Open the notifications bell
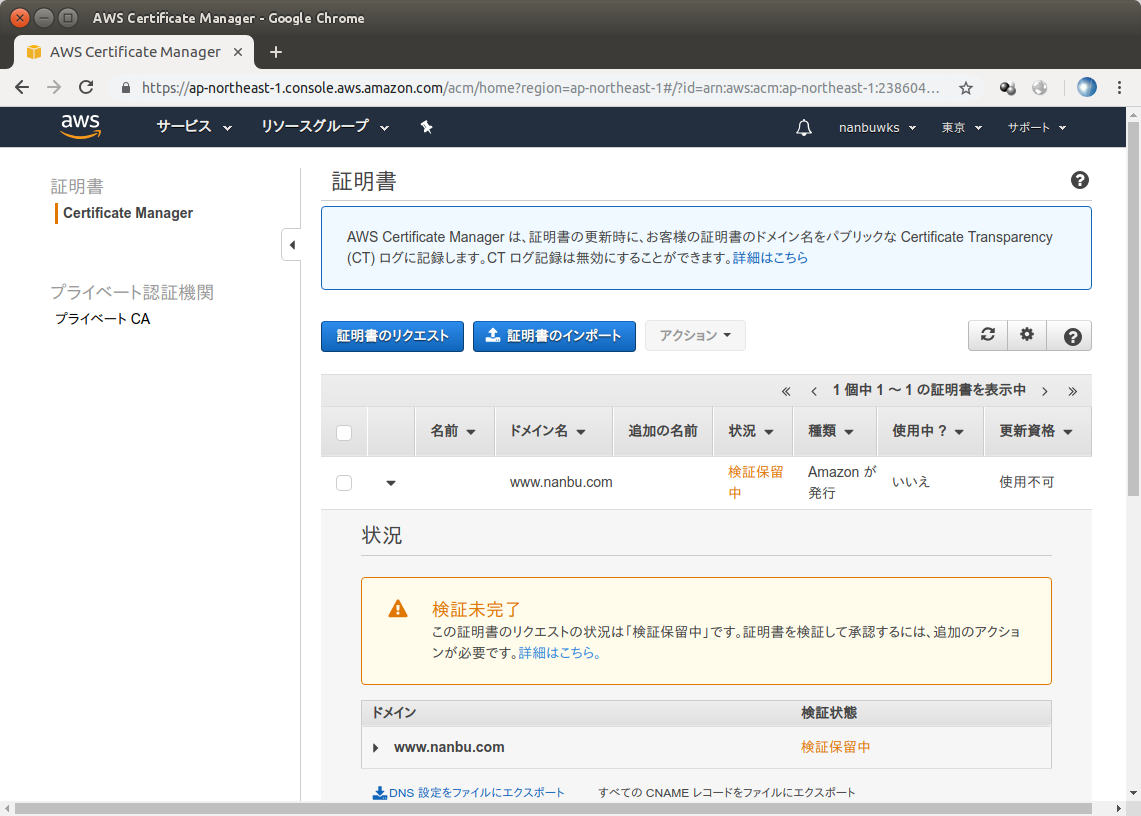Screen dimensions: 1141x816 click(804, 127)
